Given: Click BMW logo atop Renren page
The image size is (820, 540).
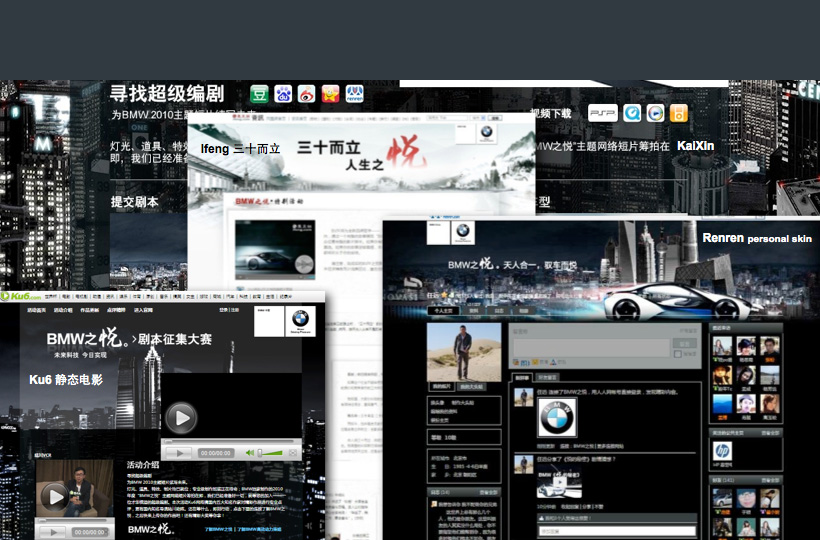Looking at the screenshot, I should 463,233.
